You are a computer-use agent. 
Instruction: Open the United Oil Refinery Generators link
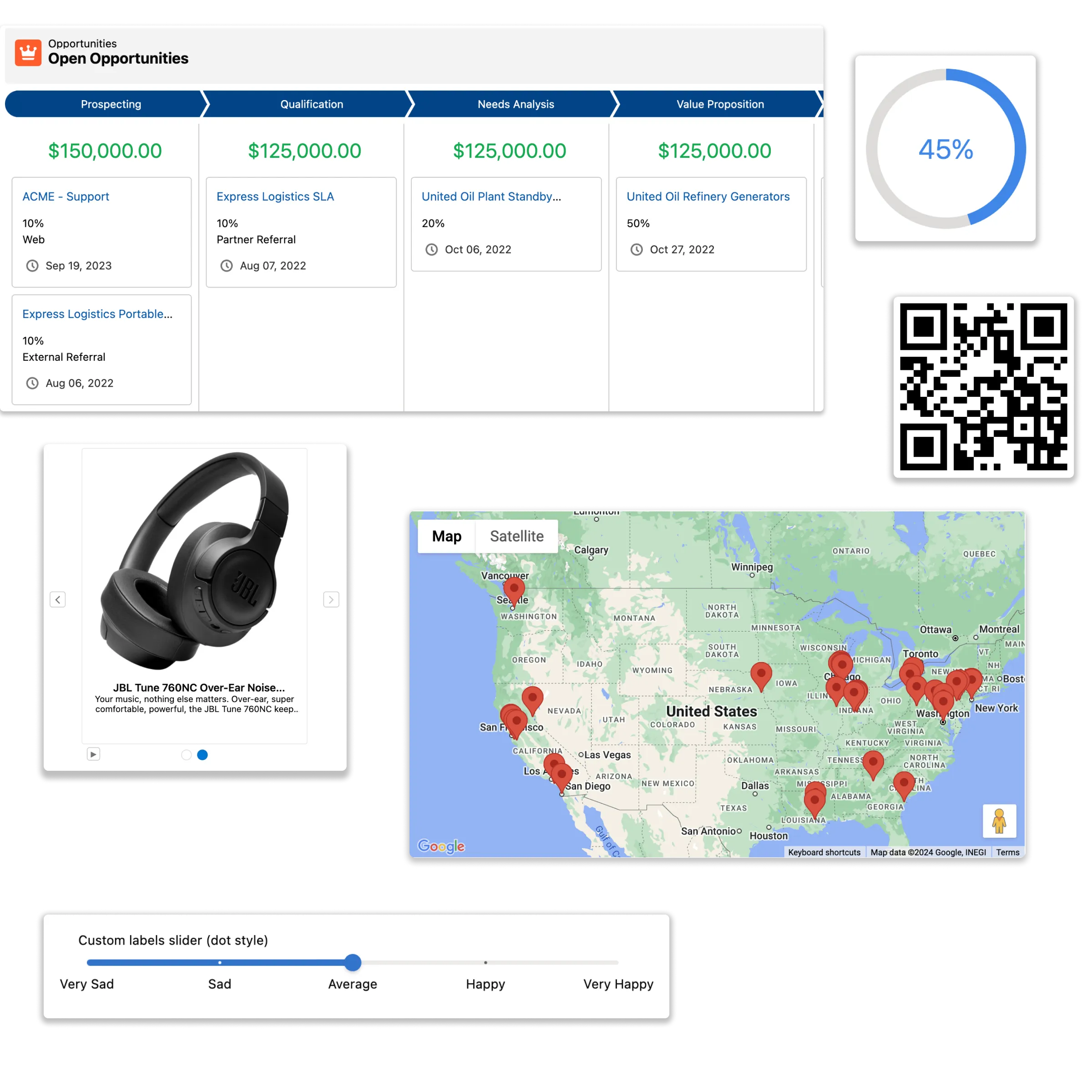(x=708, y=197)
